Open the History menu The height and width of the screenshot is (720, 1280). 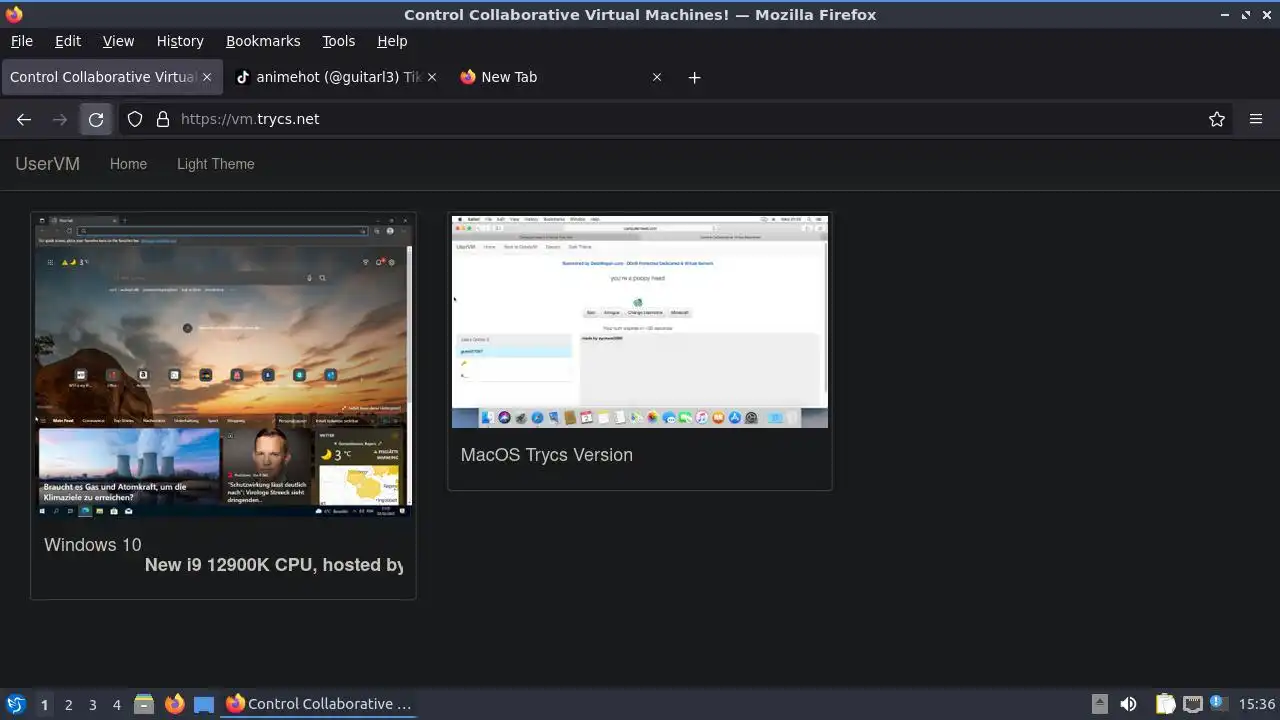coord(180,41)
